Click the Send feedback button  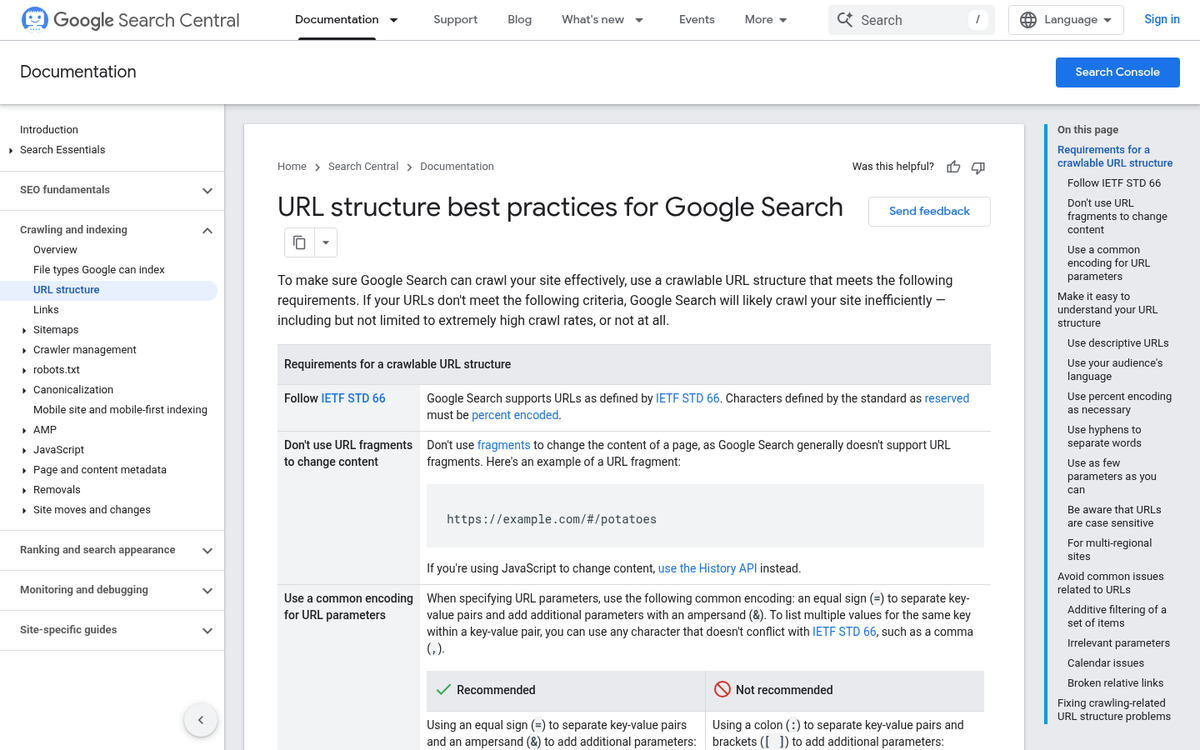929,211
